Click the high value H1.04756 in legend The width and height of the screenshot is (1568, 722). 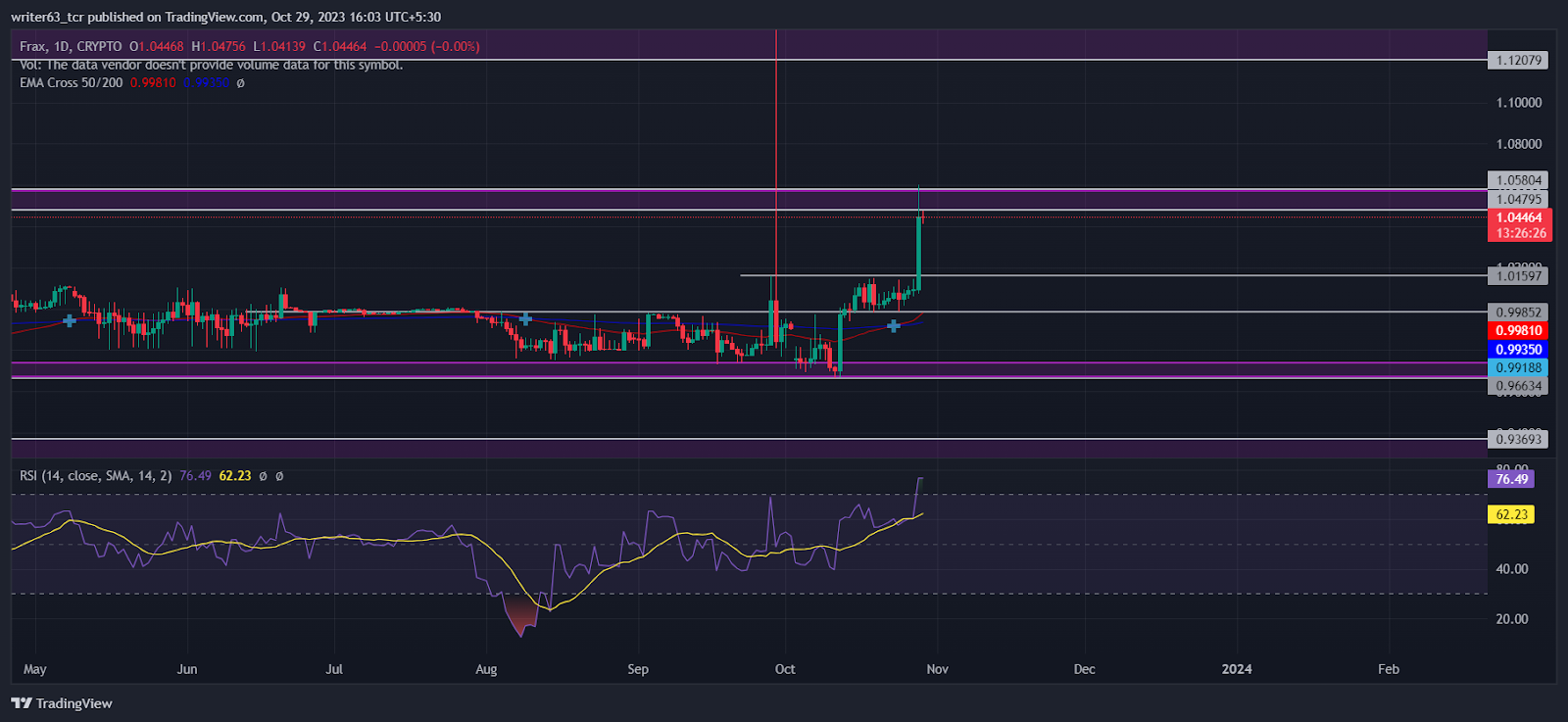click(x=219, y=46)
